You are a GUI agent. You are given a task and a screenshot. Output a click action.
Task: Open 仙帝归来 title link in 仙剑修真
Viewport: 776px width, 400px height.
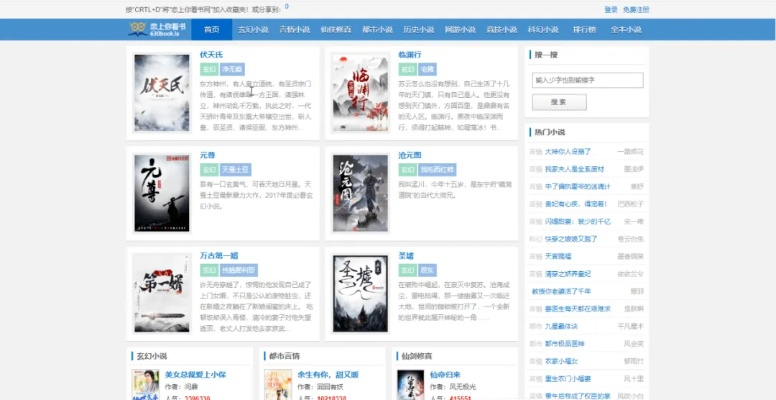click(445, 375)
